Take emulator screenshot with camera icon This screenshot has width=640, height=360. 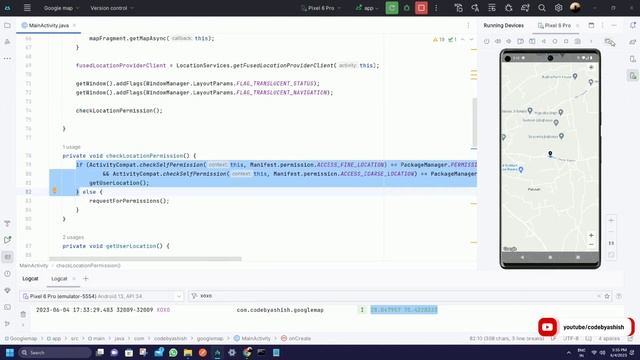pos(577,41)
